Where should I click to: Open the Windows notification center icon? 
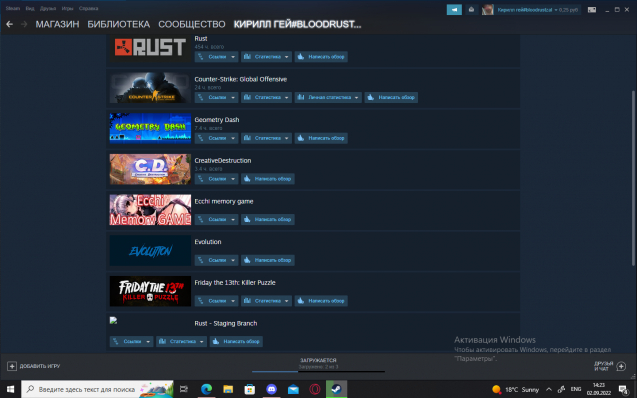[623, 389]
